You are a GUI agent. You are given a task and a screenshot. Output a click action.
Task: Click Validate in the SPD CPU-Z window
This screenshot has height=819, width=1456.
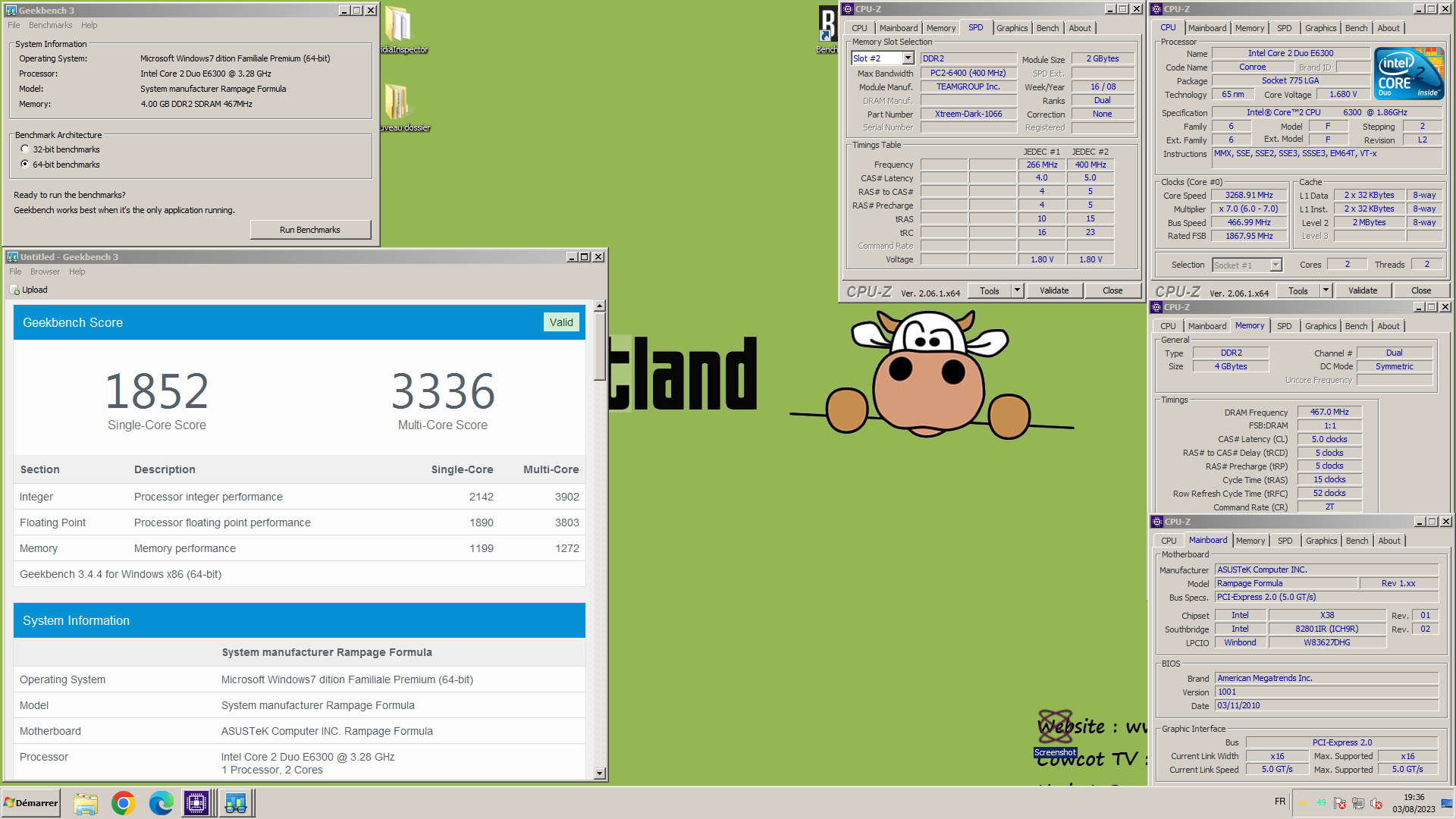click(1054, 290)
